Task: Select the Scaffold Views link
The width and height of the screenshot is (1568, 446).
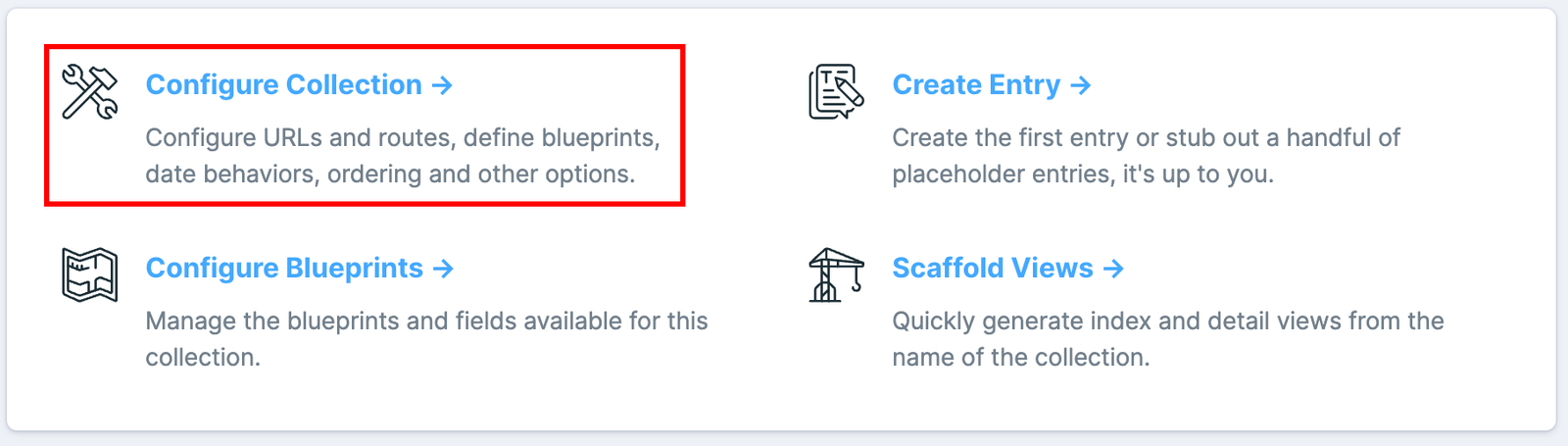Action: (992, 269)
